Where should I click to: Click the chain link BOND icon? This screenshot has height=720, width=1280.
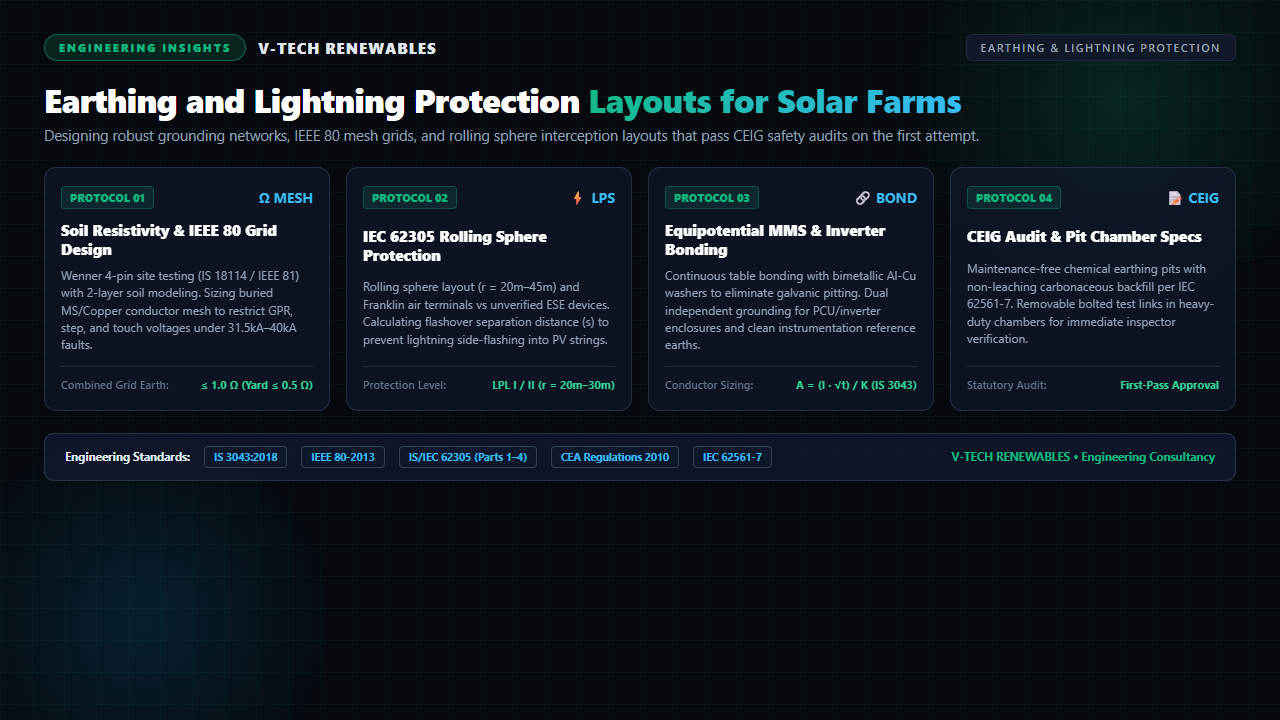coord(863,198)
